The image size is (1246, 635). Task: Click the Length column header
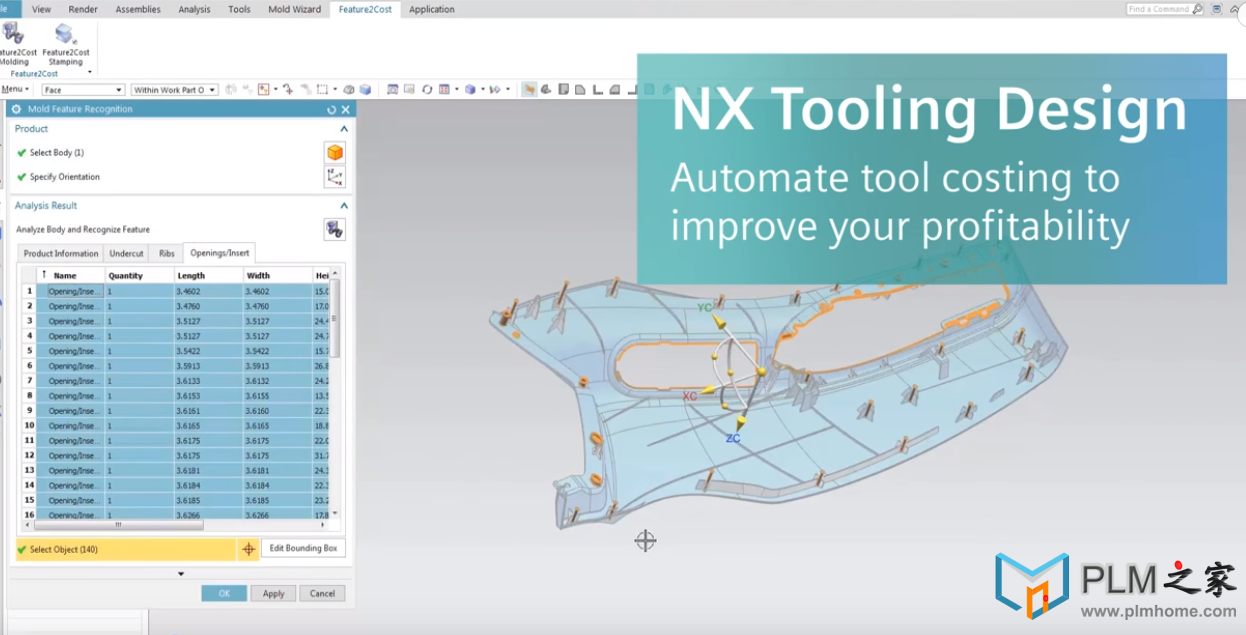coord(208,275)
